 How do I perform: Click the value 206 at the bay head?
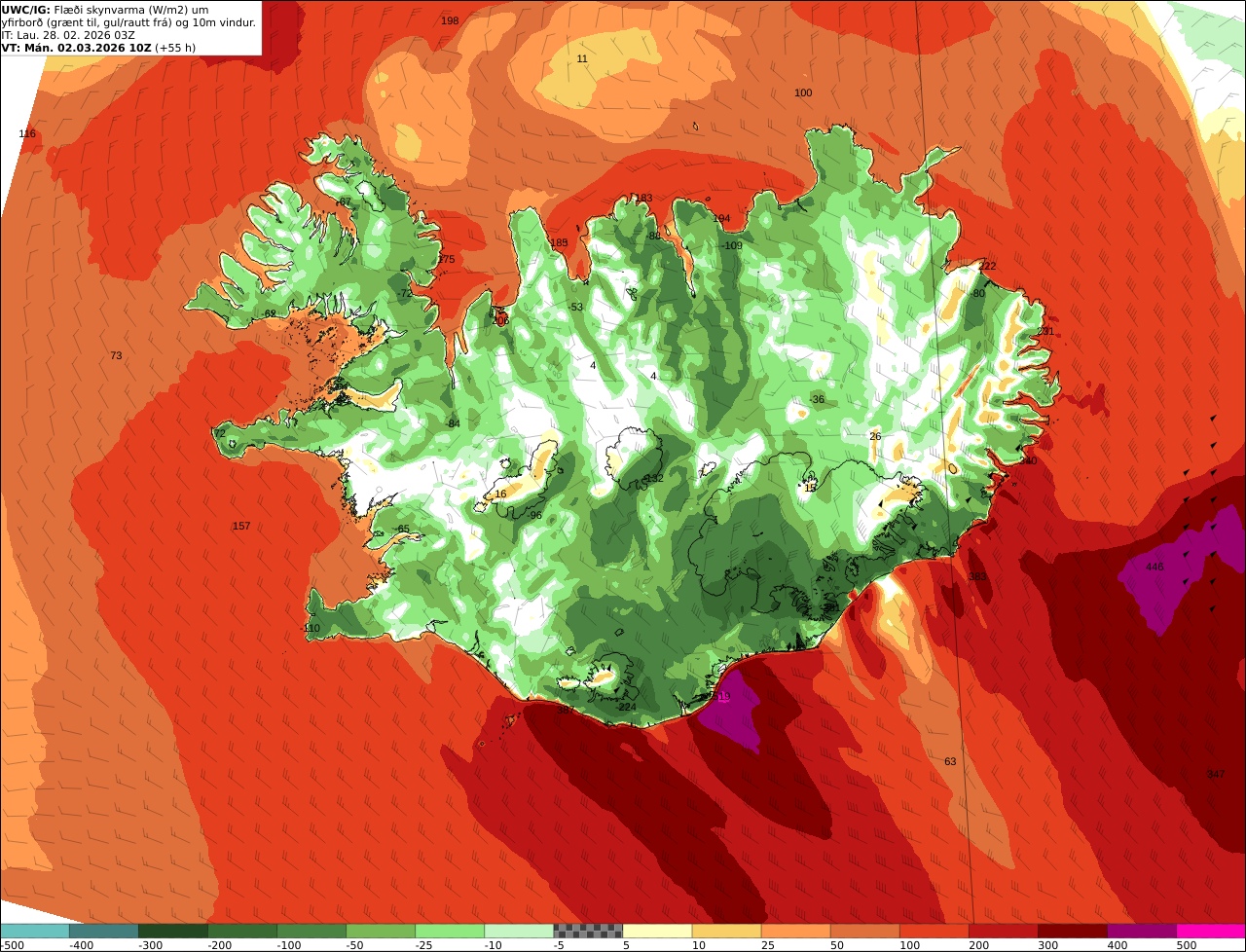(x=500, y=320)
